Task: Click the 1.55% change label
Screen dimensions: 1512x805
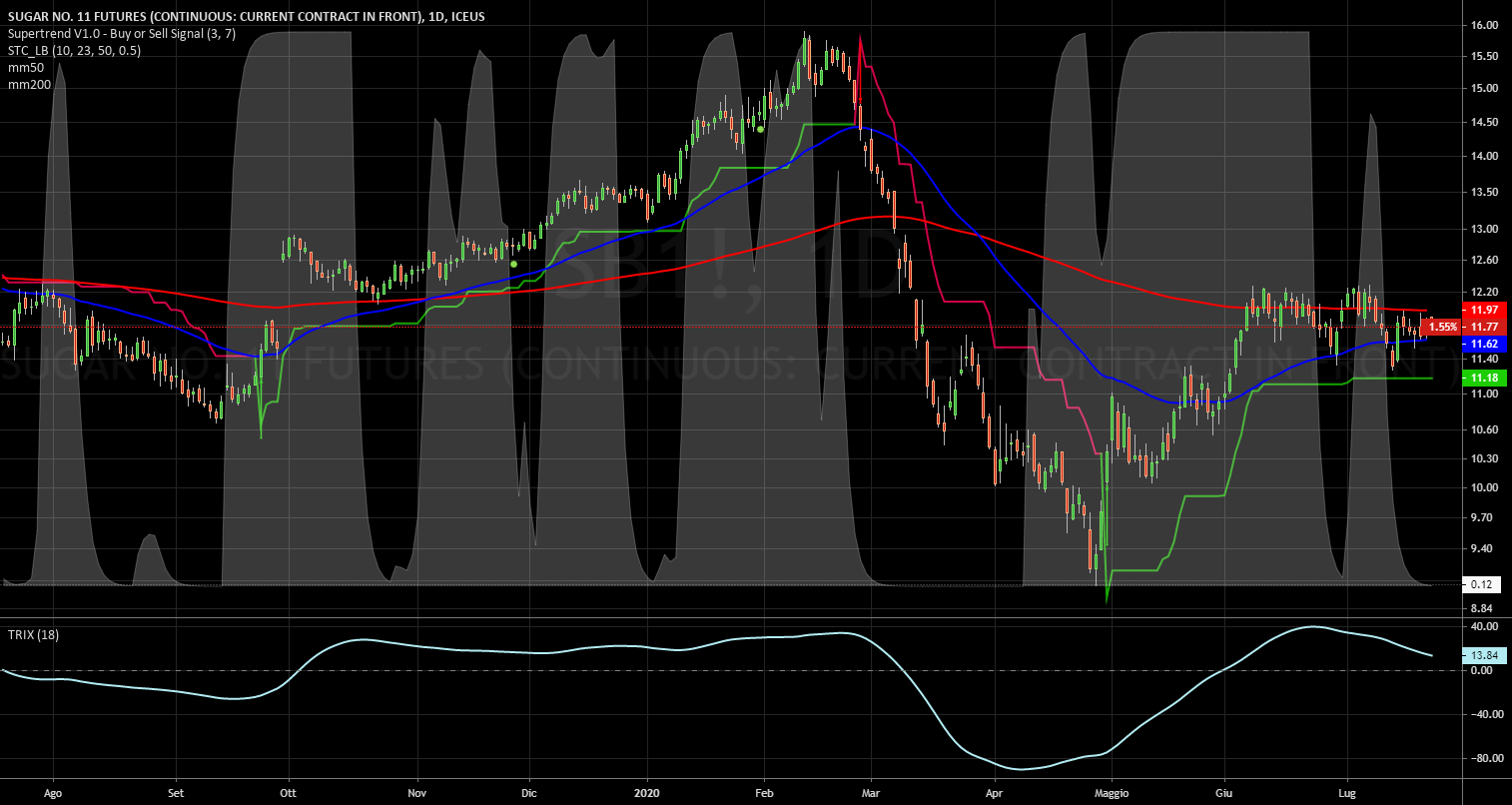Action: (1440, 327)
